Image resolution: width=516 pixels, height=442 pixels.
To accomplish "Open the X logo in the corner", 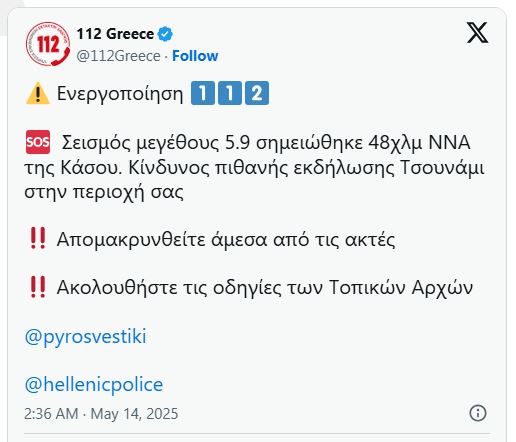I will click(477, 33).
